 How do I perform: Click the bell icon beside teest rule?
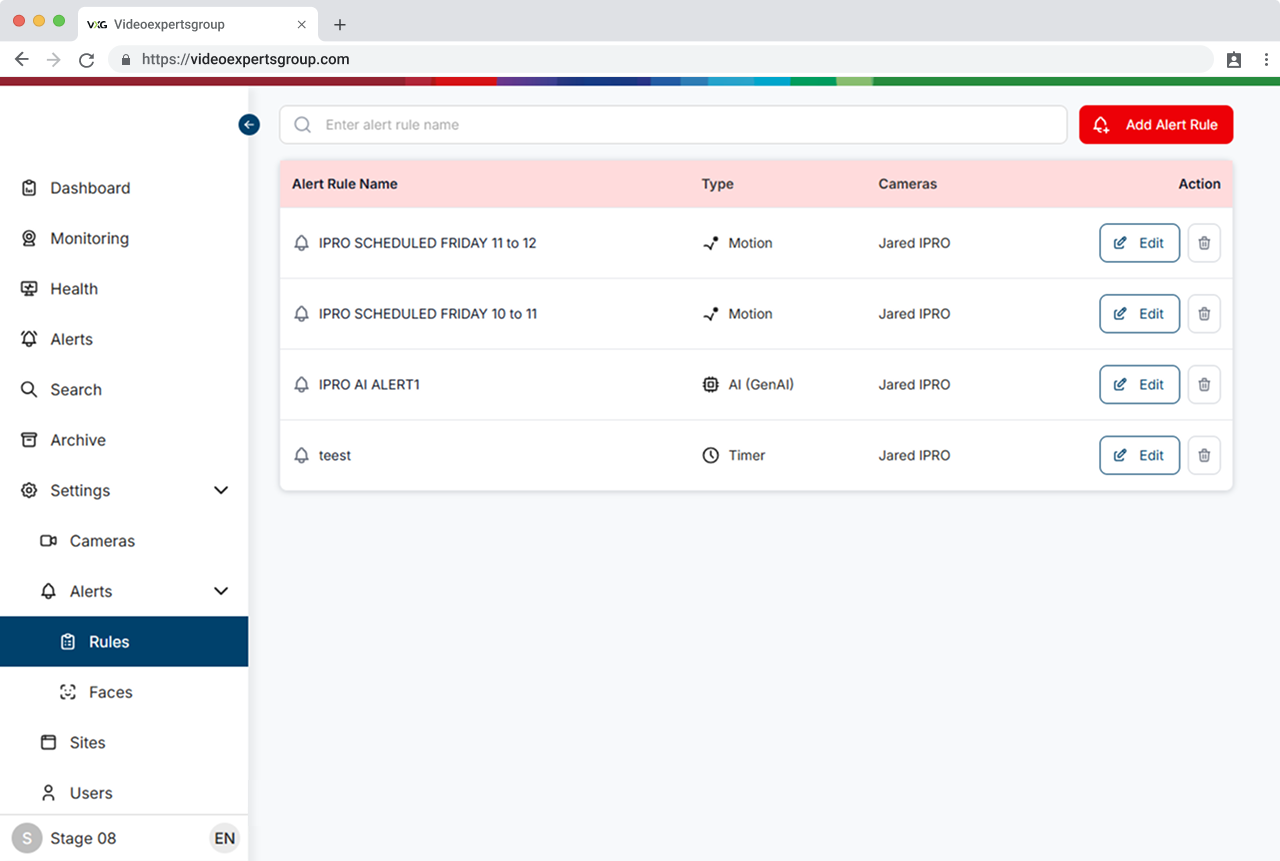pos(301,456)
